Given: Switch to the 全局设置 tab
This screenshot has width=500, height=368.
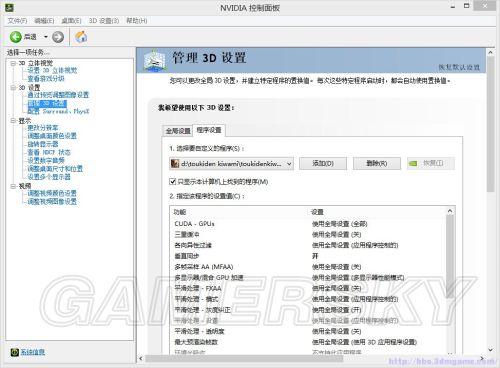Looking at the screenshot, I should (178, 131).
